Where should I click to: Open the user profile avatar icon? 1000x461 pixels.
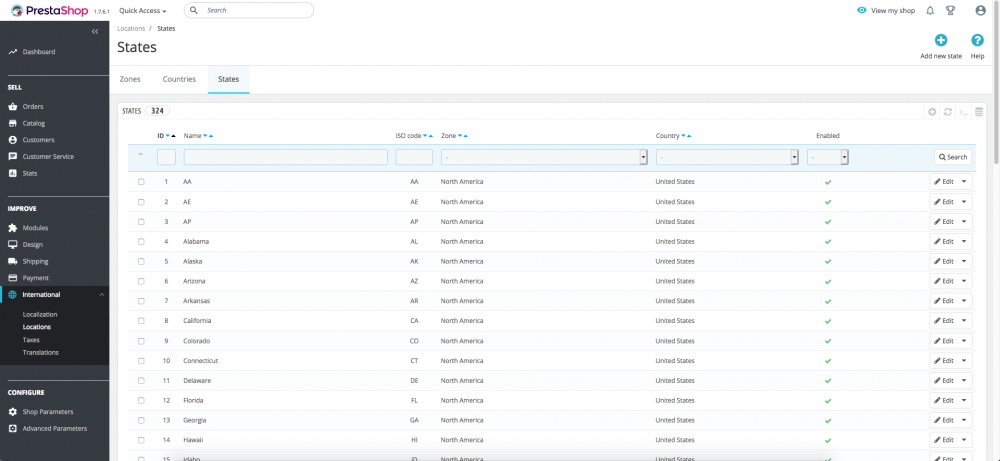tap(980, 10)
